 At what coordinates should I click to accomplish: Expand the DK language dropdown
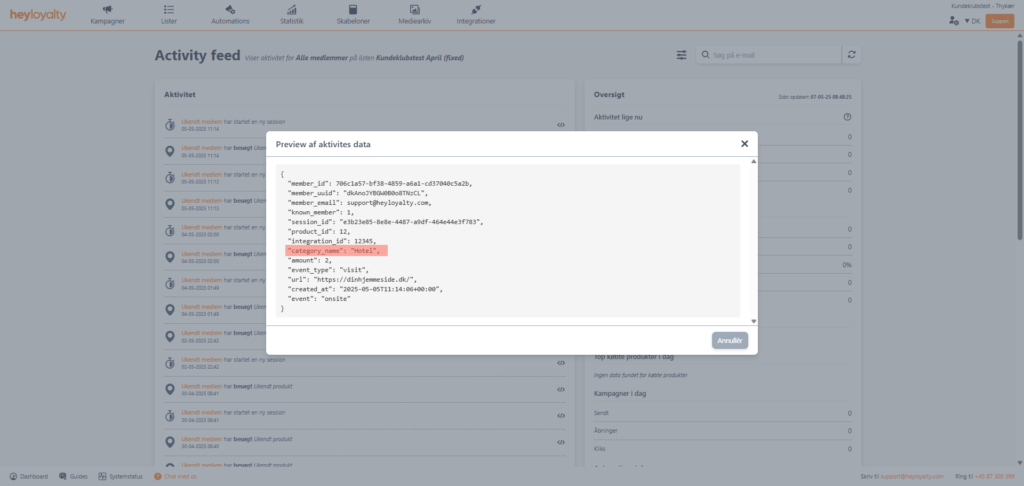click(x=972, y=20)
